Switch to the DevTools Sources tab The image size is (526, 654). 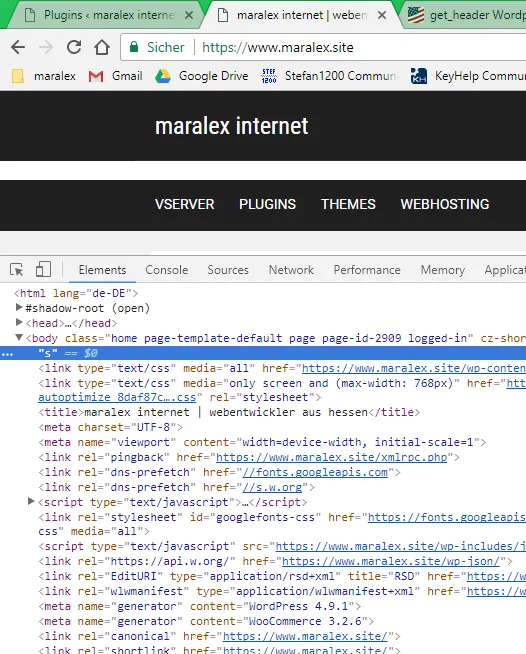228,270
